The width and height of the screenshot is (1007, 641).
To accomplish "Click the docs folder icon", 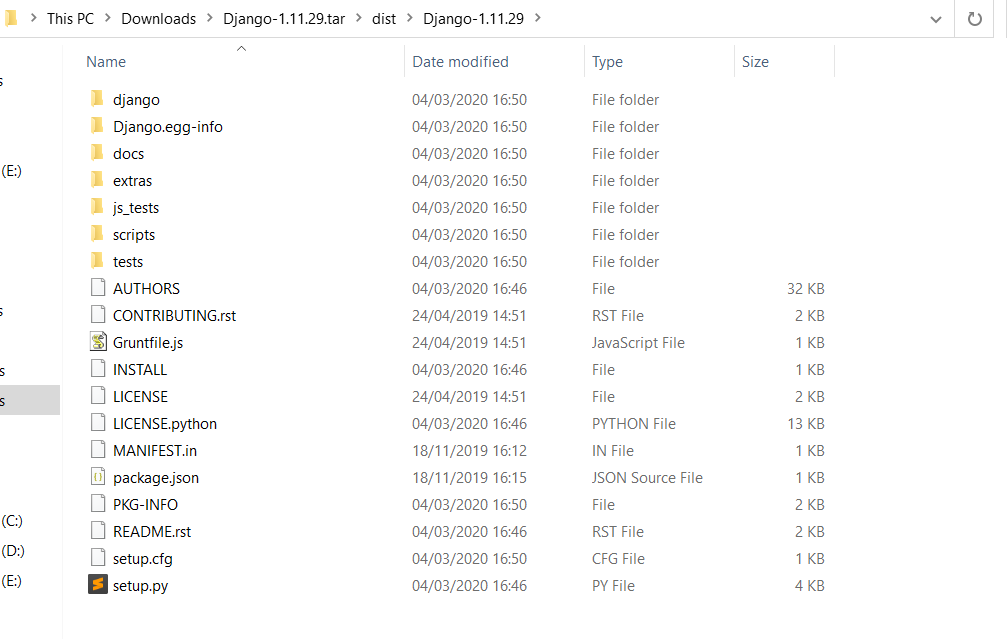I will [97, 153].
